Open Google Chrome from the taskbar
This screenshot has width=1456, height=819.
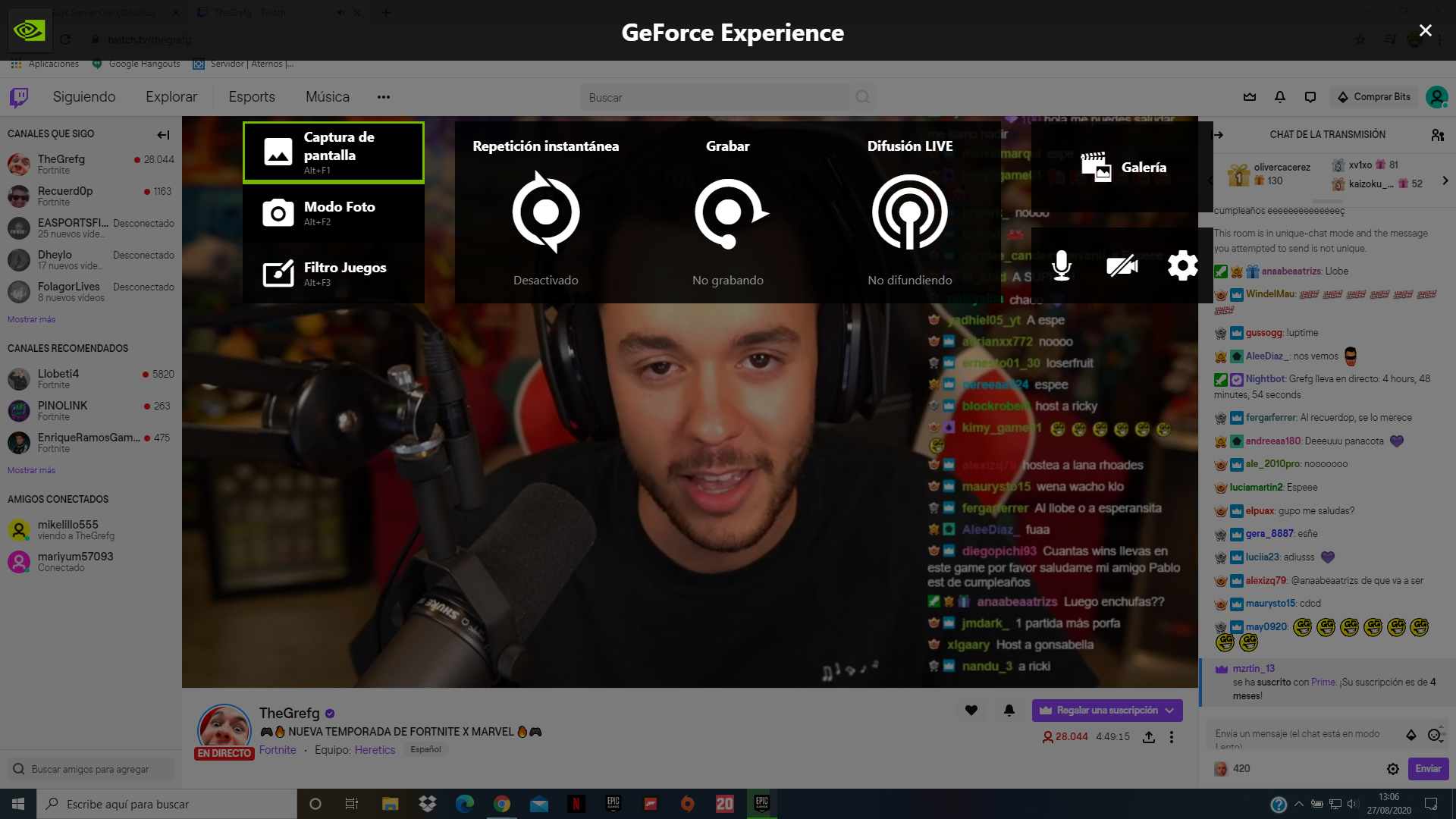pos(502,804)
